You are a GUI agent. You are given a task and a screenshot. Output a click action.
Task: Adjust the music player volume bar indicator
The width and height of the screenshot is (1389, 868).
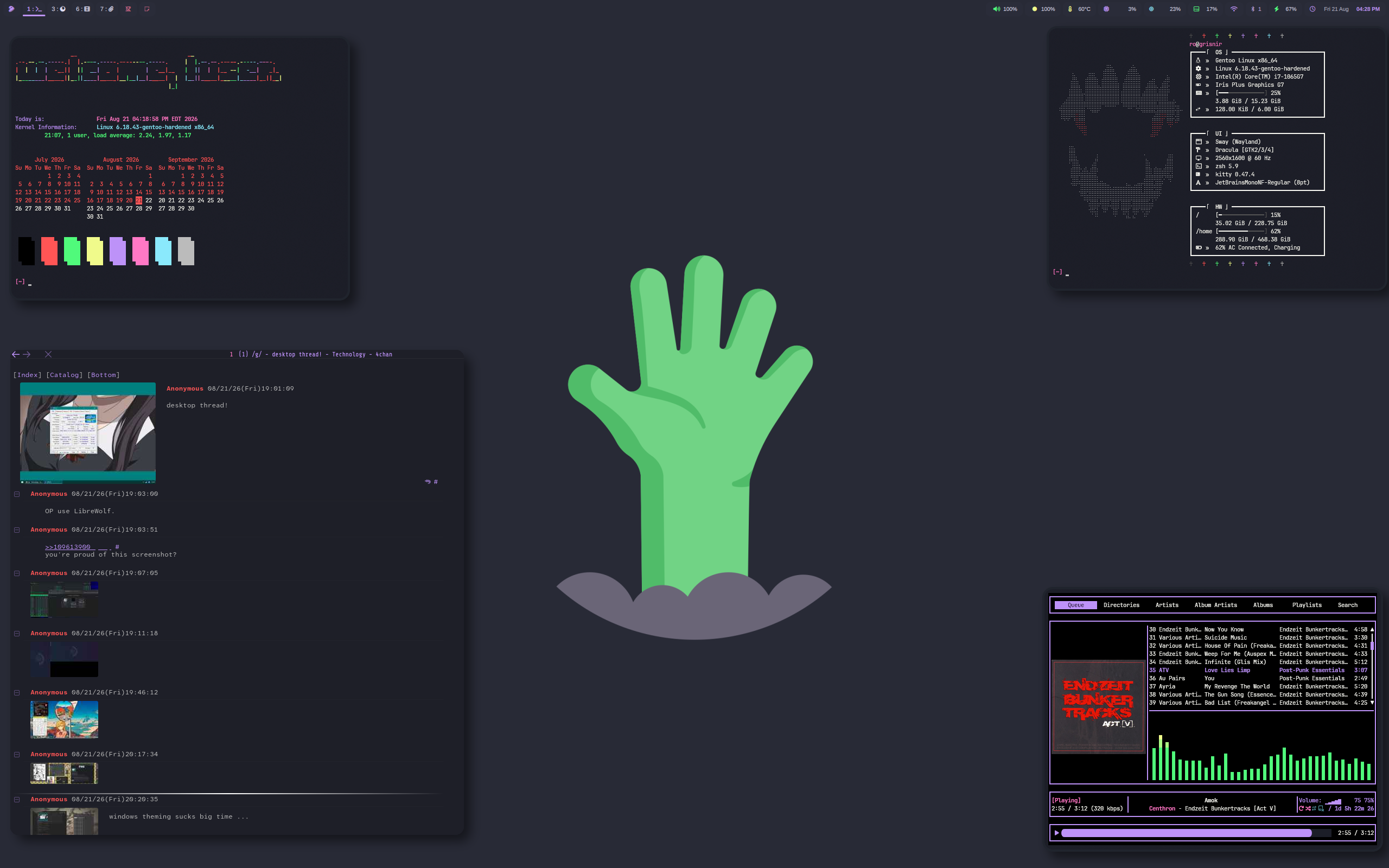coord(1333,801)
